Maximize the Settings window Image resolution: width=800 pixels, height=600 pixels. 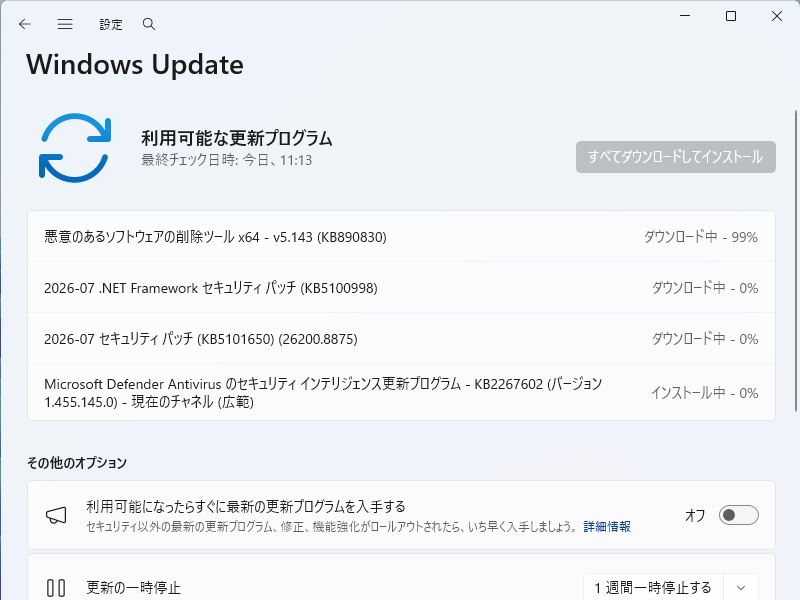[731, 16]
